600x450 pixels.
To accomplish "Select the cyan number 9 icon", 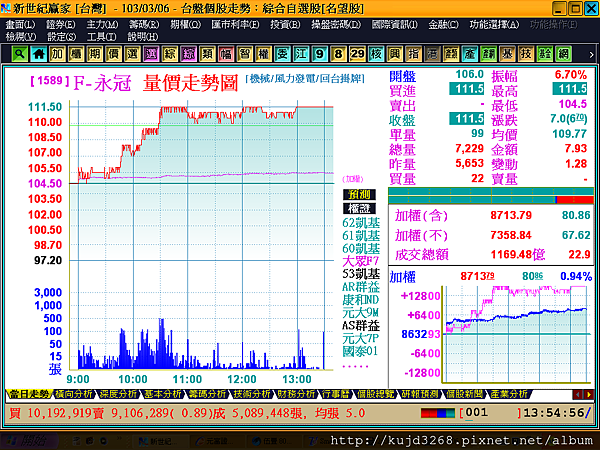I will pyautogui.click(x=320, y=54).
